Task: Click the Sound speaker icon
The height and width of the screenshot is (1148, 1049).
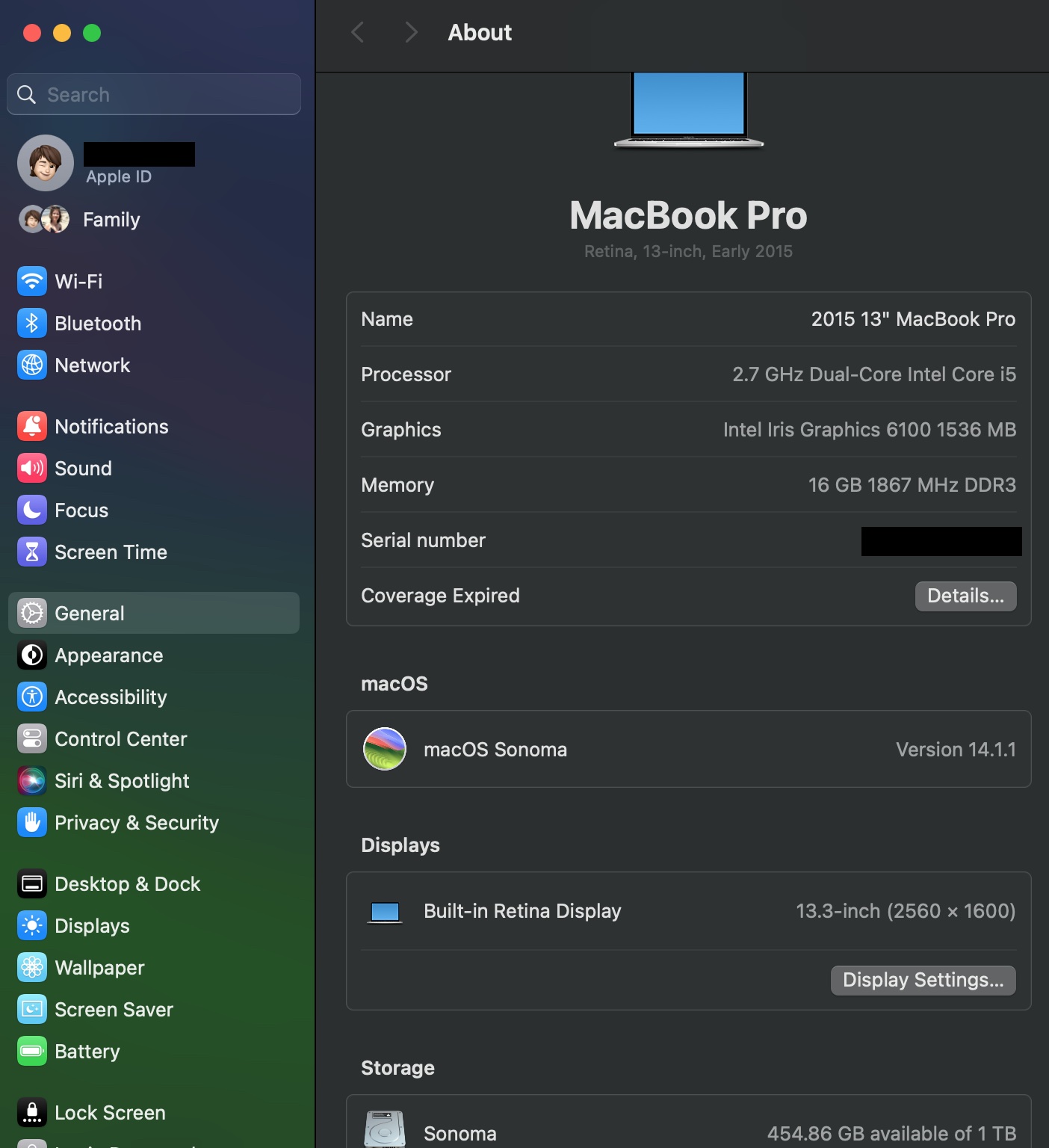Action: [x=32, y=469]
